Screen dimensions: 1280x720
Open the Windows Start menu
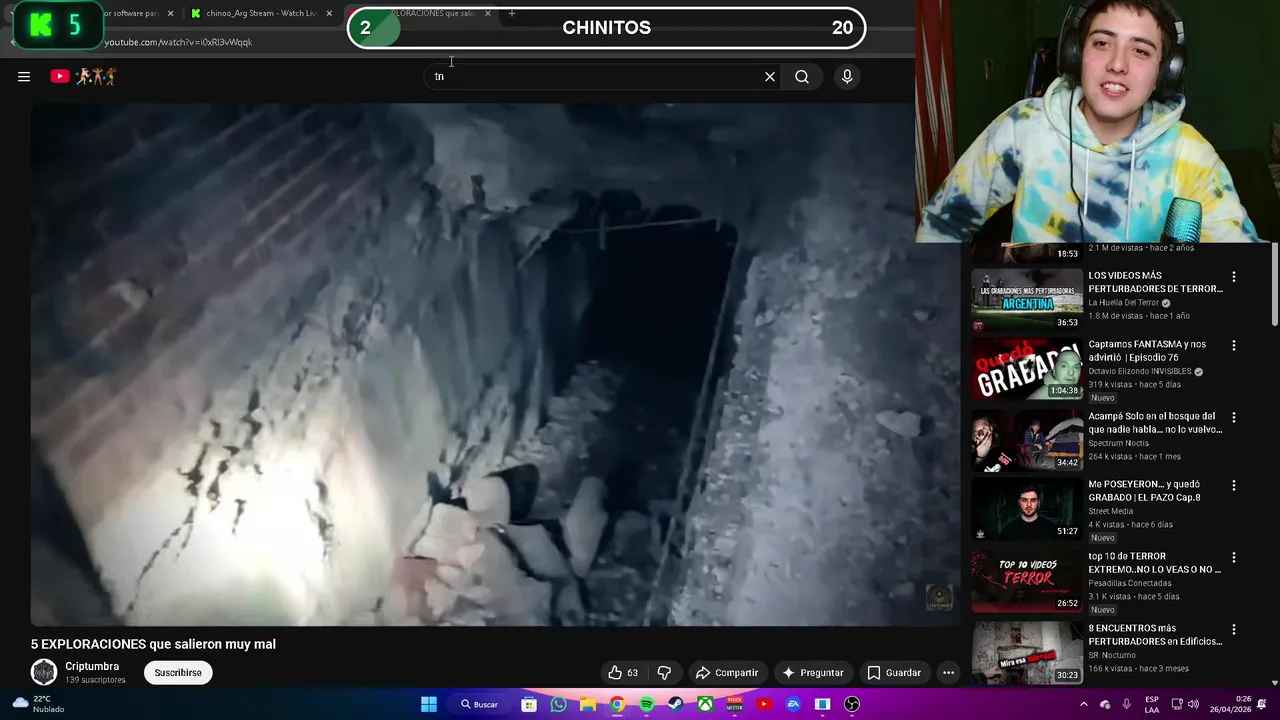tap(428, 704)
